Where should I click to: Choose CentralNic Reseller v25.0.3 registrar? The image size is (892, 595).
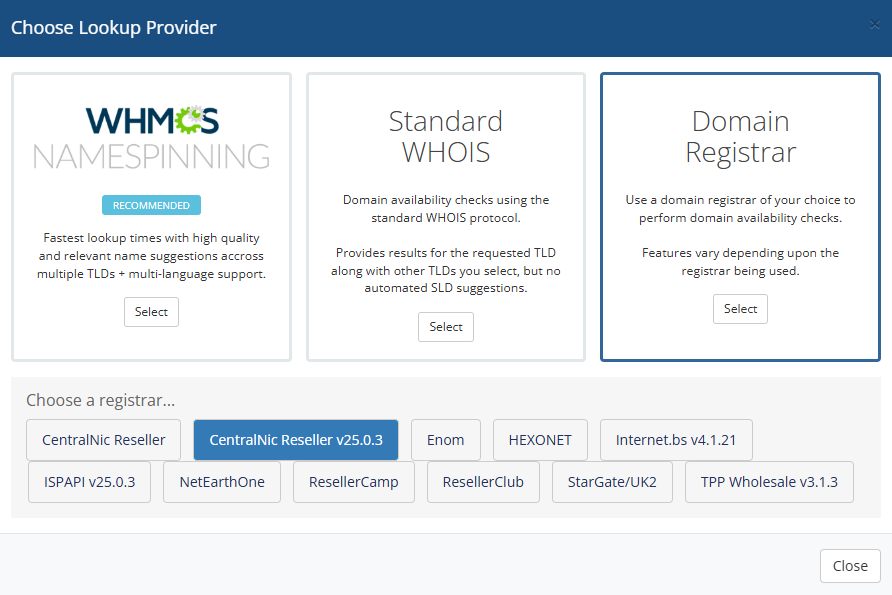coord(296,440)
